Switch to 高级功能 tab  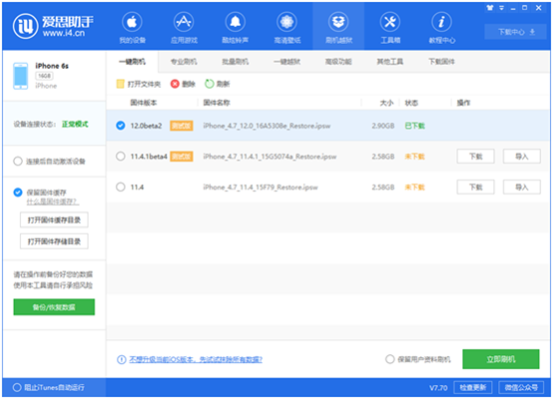tap(339, 62)
